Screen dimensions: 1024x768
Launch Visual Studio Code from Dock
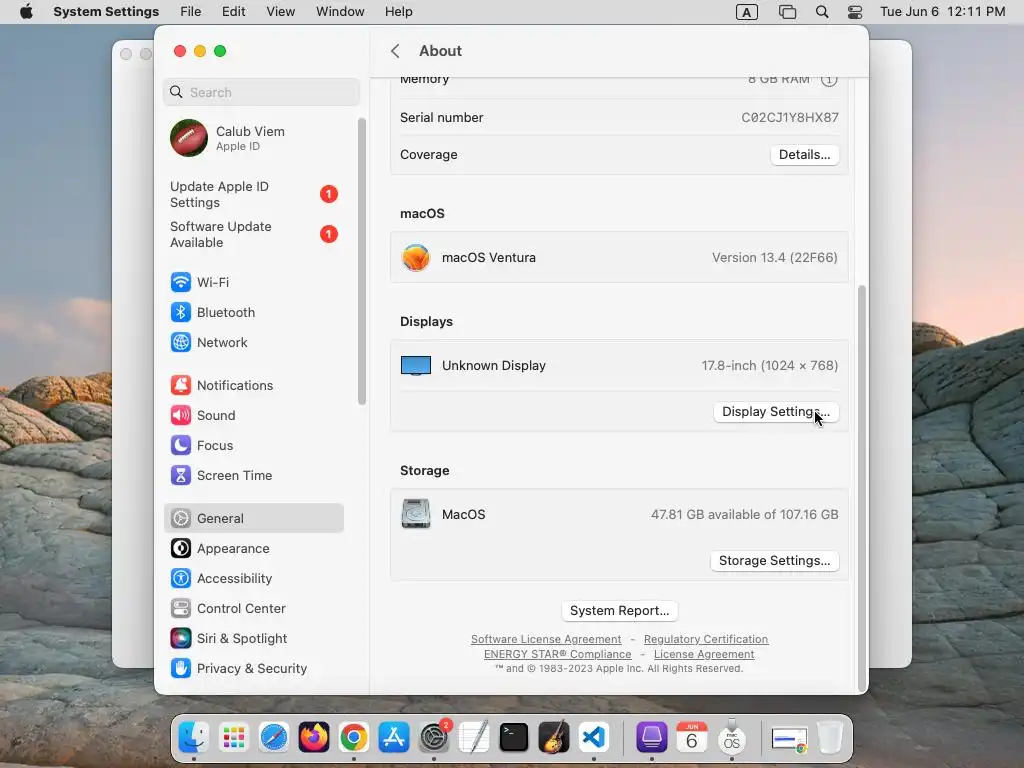pyautogui.click(x=594, y=738)
